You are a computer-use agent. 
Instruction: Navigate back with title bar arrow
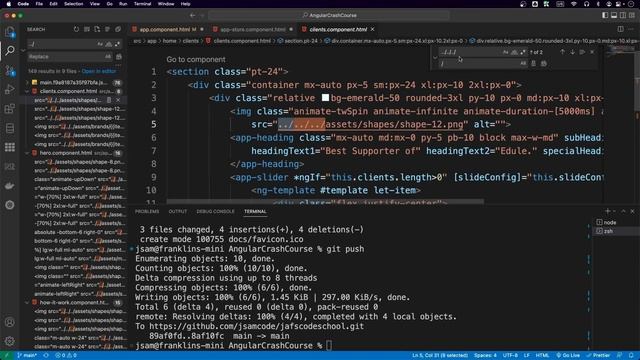pos(192,15)
